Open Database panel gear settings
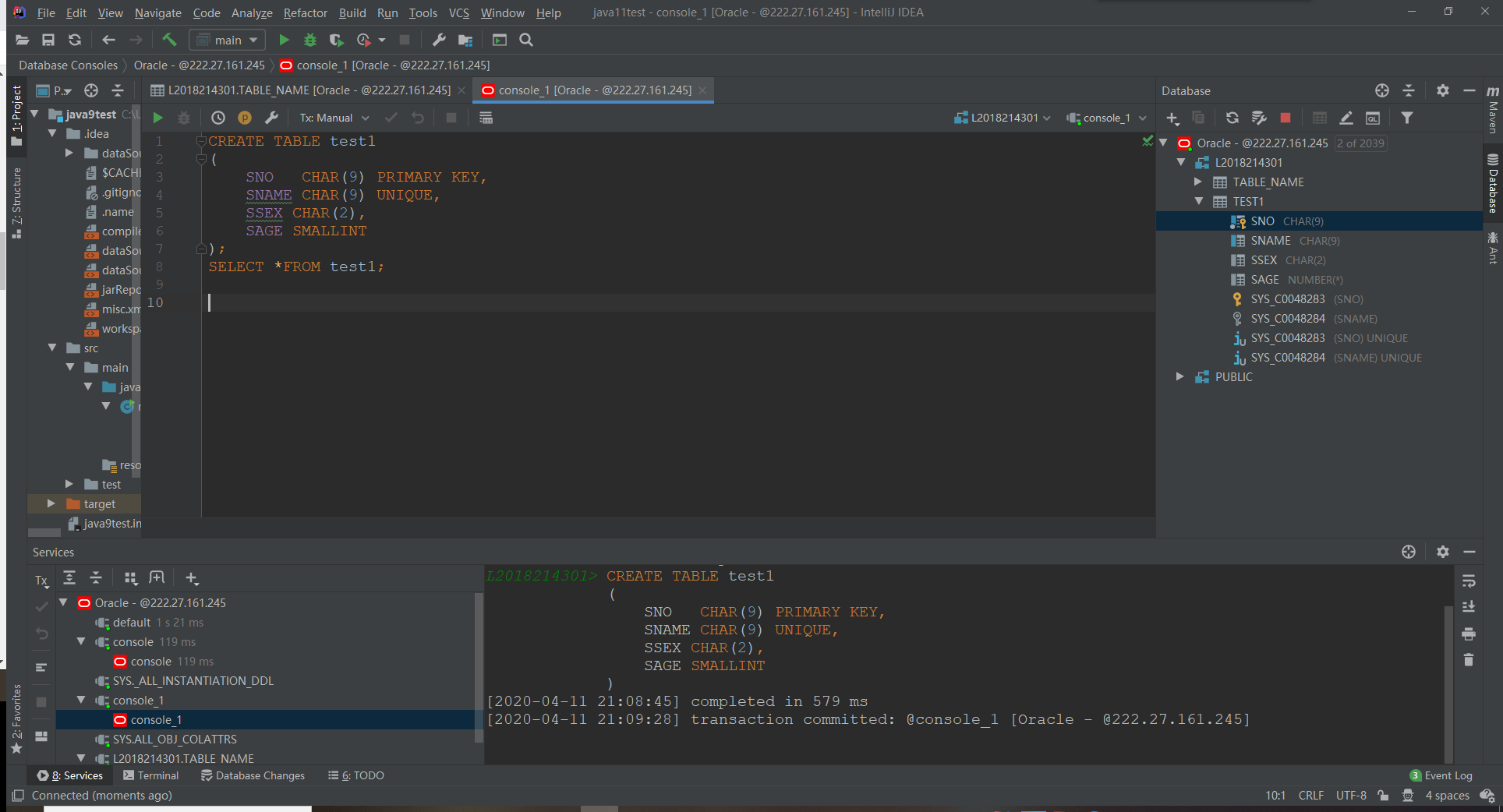 (x=1443, y=90)
